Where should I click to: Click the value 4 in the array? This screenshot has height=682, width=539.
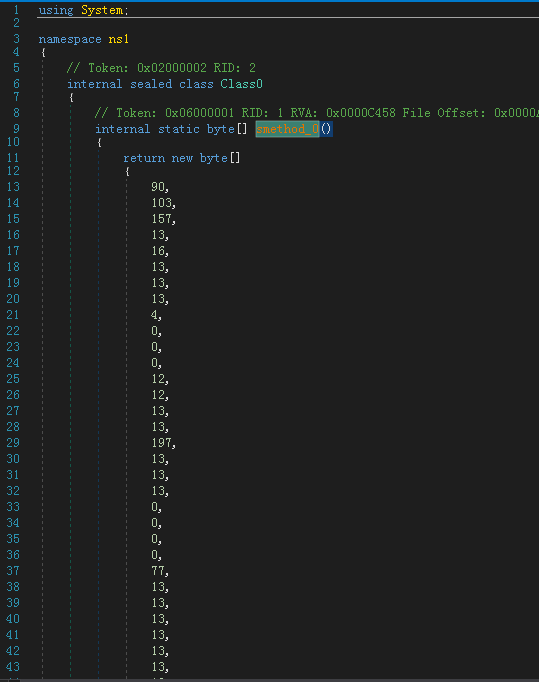154,314
